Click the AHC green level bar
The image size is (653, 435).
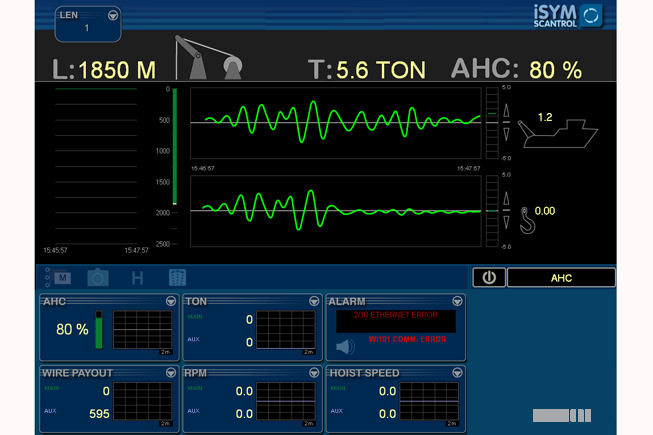[99, 329]
